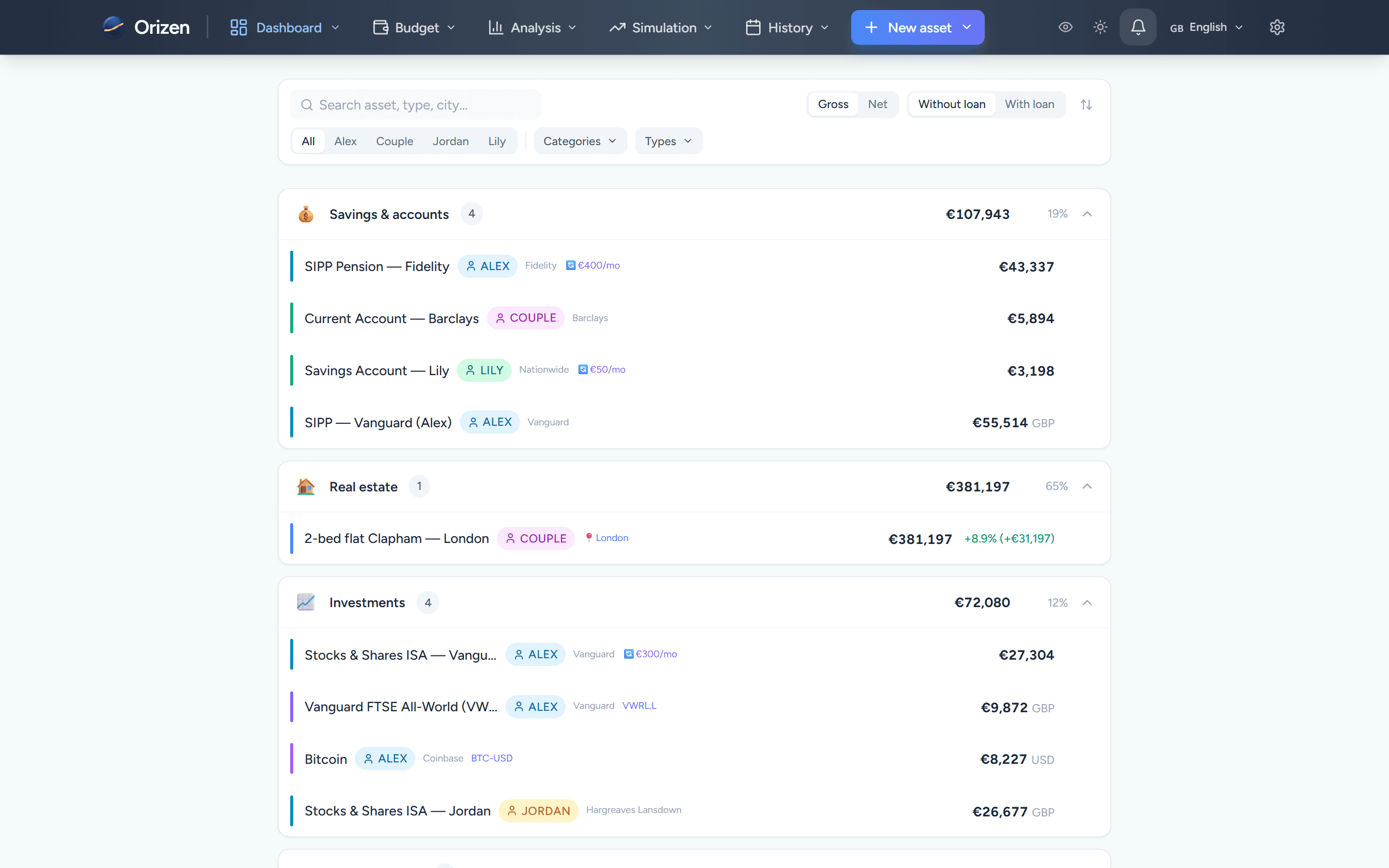1389x868 pixels.
Task: Click Hargreaves Lansdown provider text
Action: pyautogui.click(x=634, y=810)
